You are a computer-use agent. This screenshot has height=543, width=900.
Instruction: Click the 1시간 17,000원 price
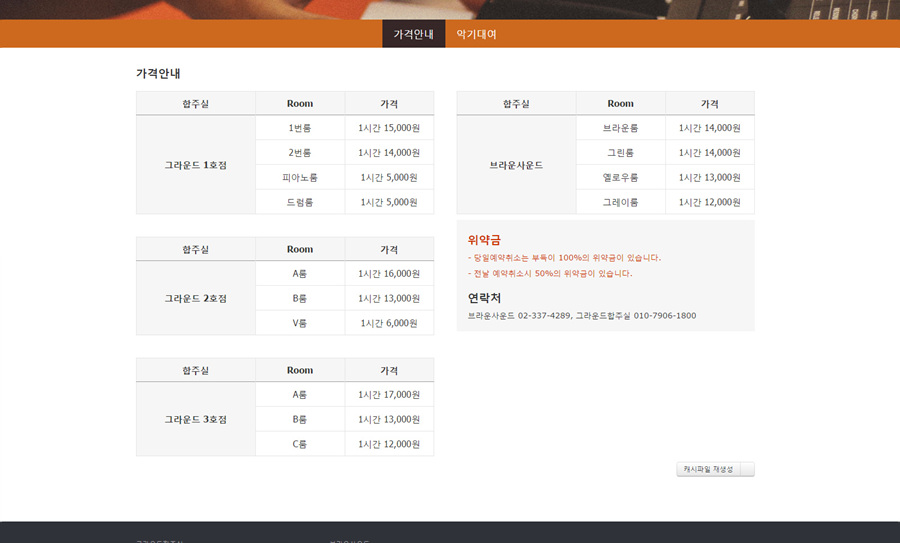389,395
